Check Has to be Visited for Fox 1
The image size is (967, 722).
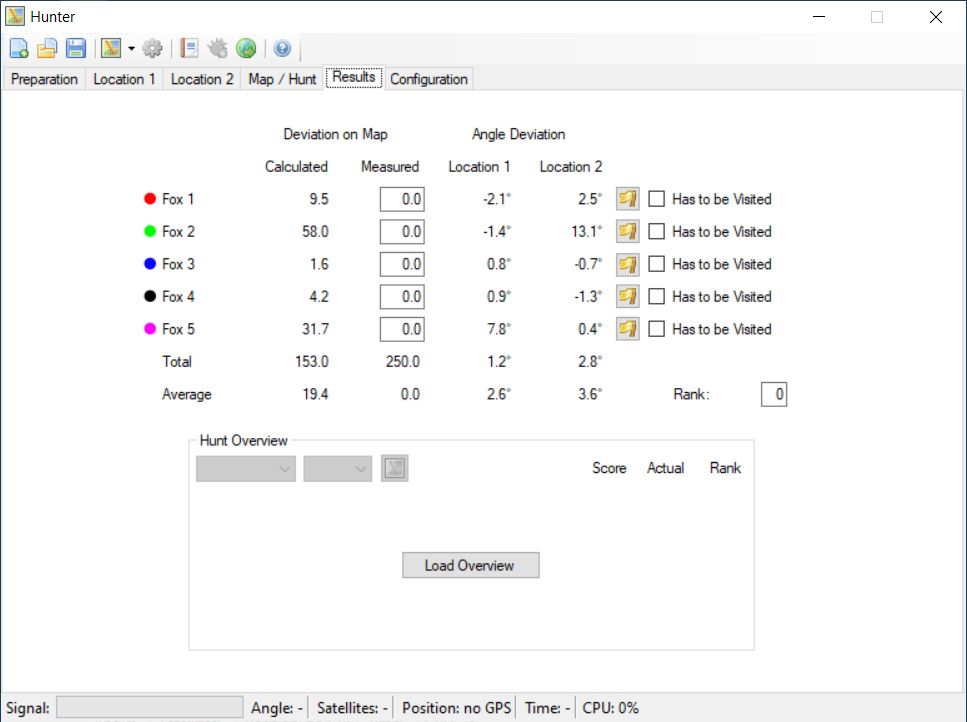pos(657,199)
